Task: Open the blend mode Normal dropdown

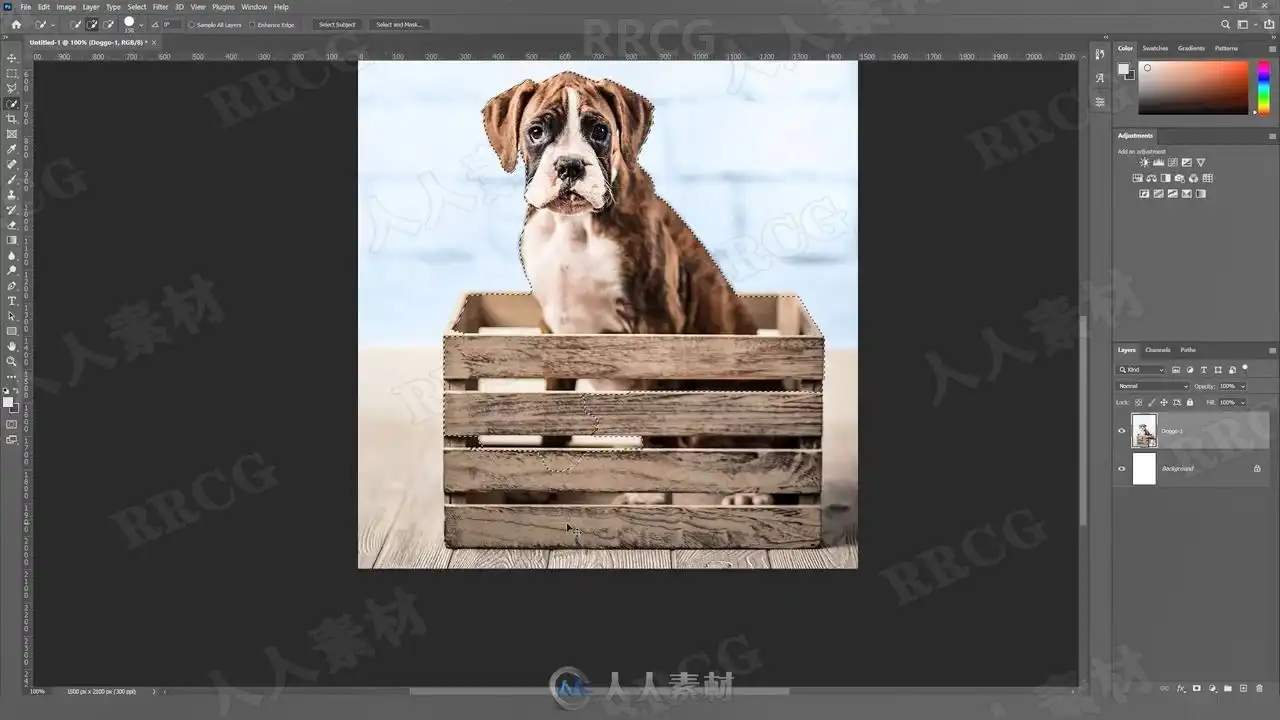Action: [x=1153, y=386]
